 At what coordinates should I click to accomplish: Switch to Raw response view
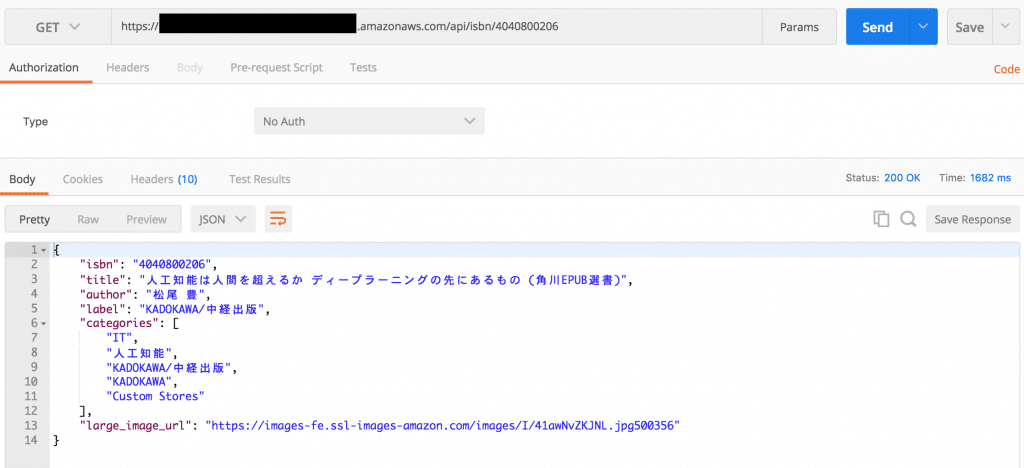(x=88, y=219)
